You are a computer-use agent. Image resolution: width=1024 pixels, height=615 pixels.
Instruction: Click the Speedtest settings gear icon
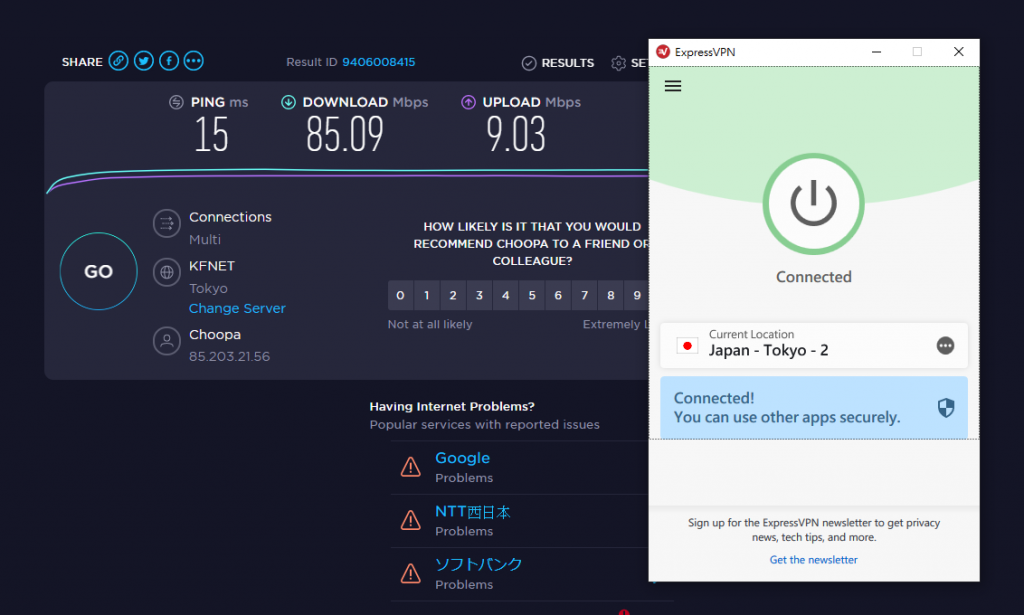[x=618, y=63]
